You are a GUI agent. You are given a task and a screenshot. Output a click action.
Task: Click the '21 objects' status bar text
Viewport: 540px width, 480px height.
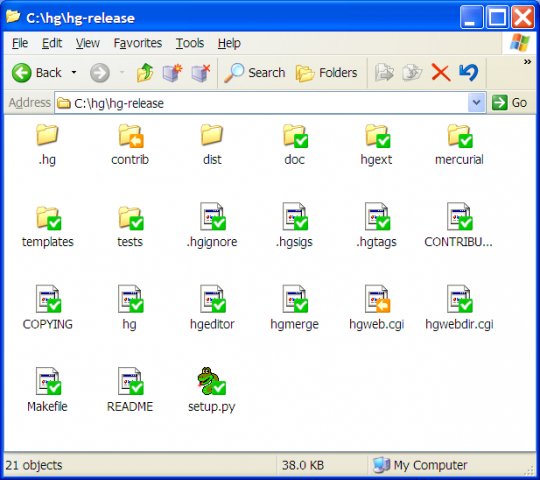(x=34, y=465)
